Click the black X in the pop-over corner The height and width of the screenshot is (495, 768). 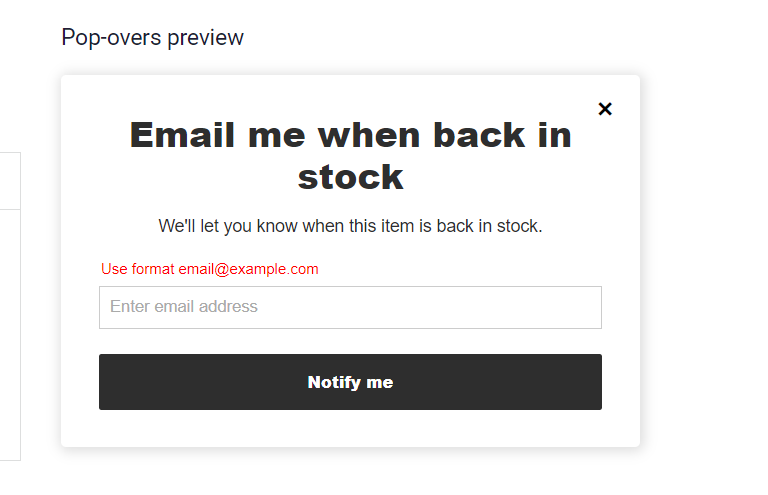[x=604, y=109]
